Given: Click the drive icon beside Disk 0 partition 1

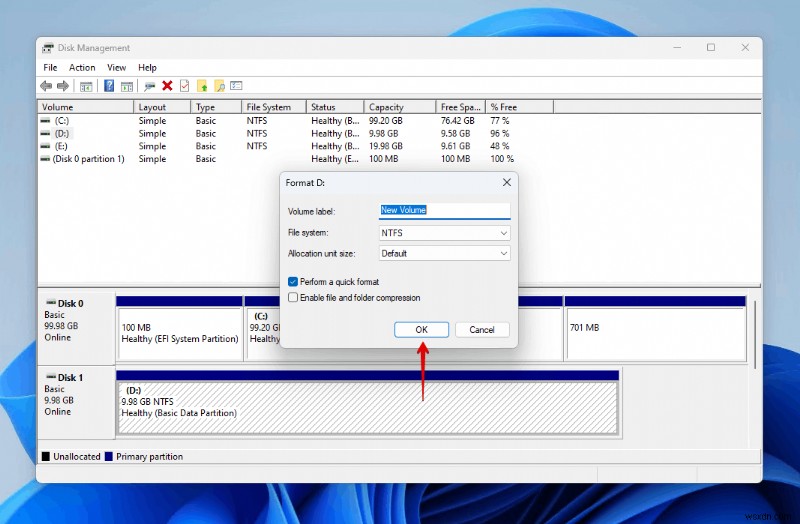Looking at the screenshot, I should pyautogui.click(x=45, y=159).
